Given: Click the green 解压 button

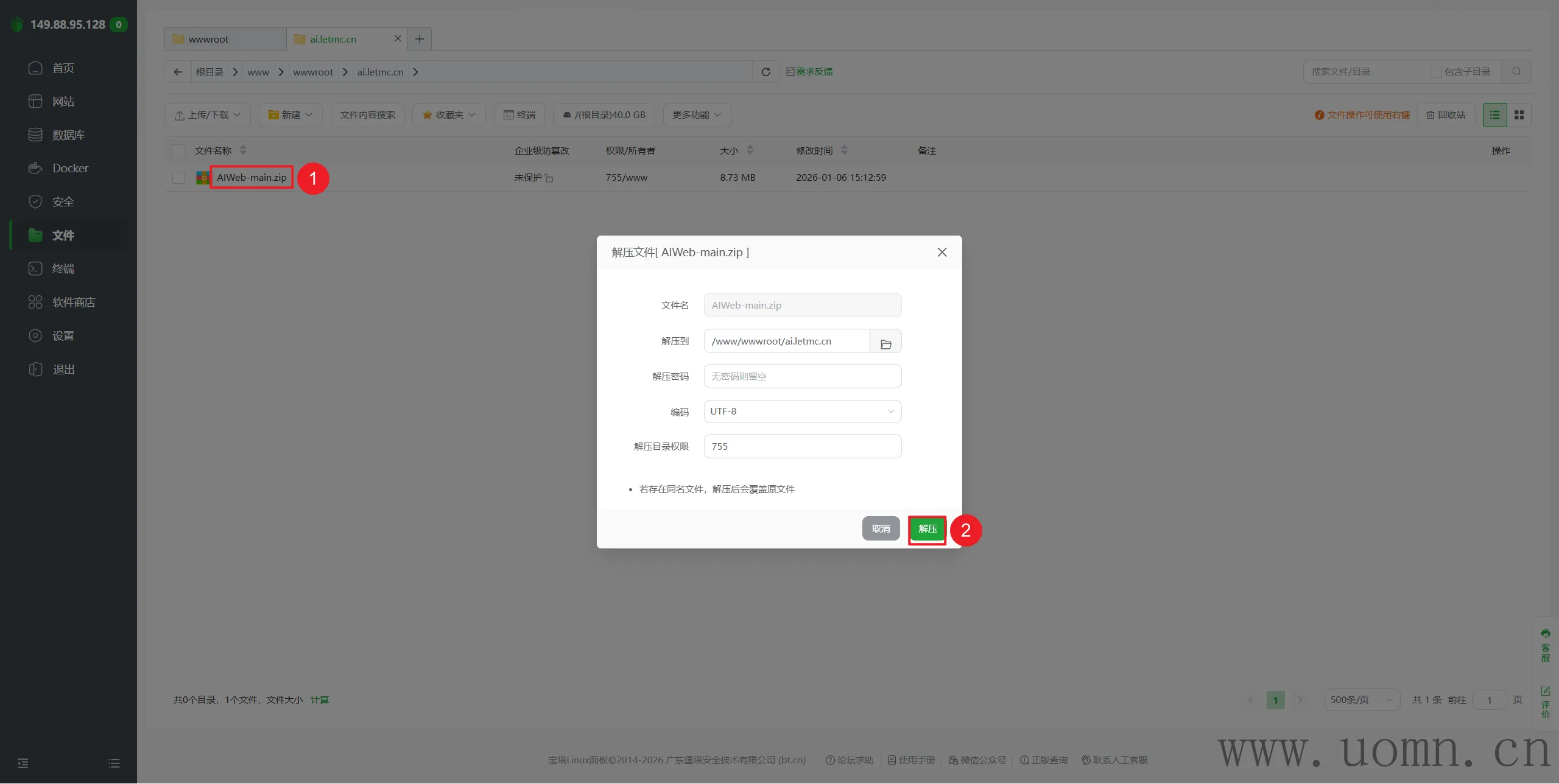Looking at the screenshot, I should tap(927, 529).
